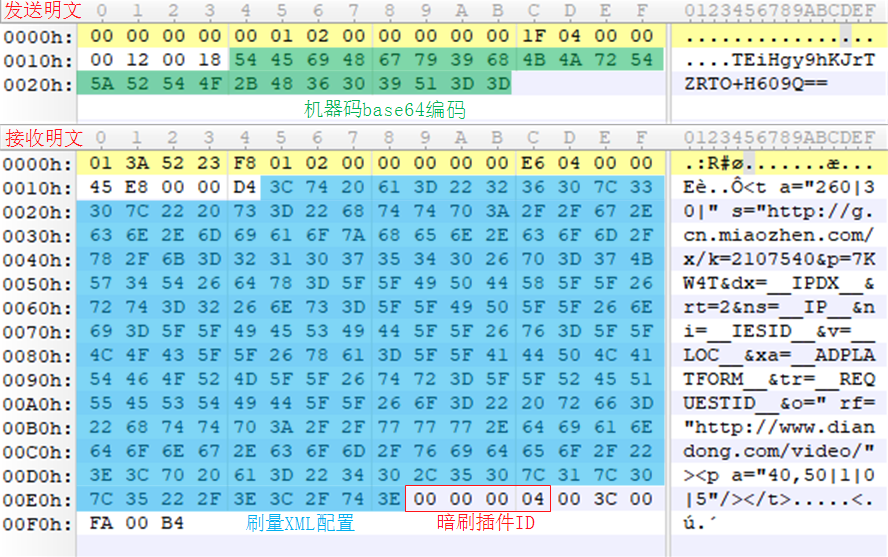The width and height of the screenshot is (888, 557).
Task: Click ASCII text Eè..Ô<t a="260|3
Action: pyautogui.click(x=779, y=187)
